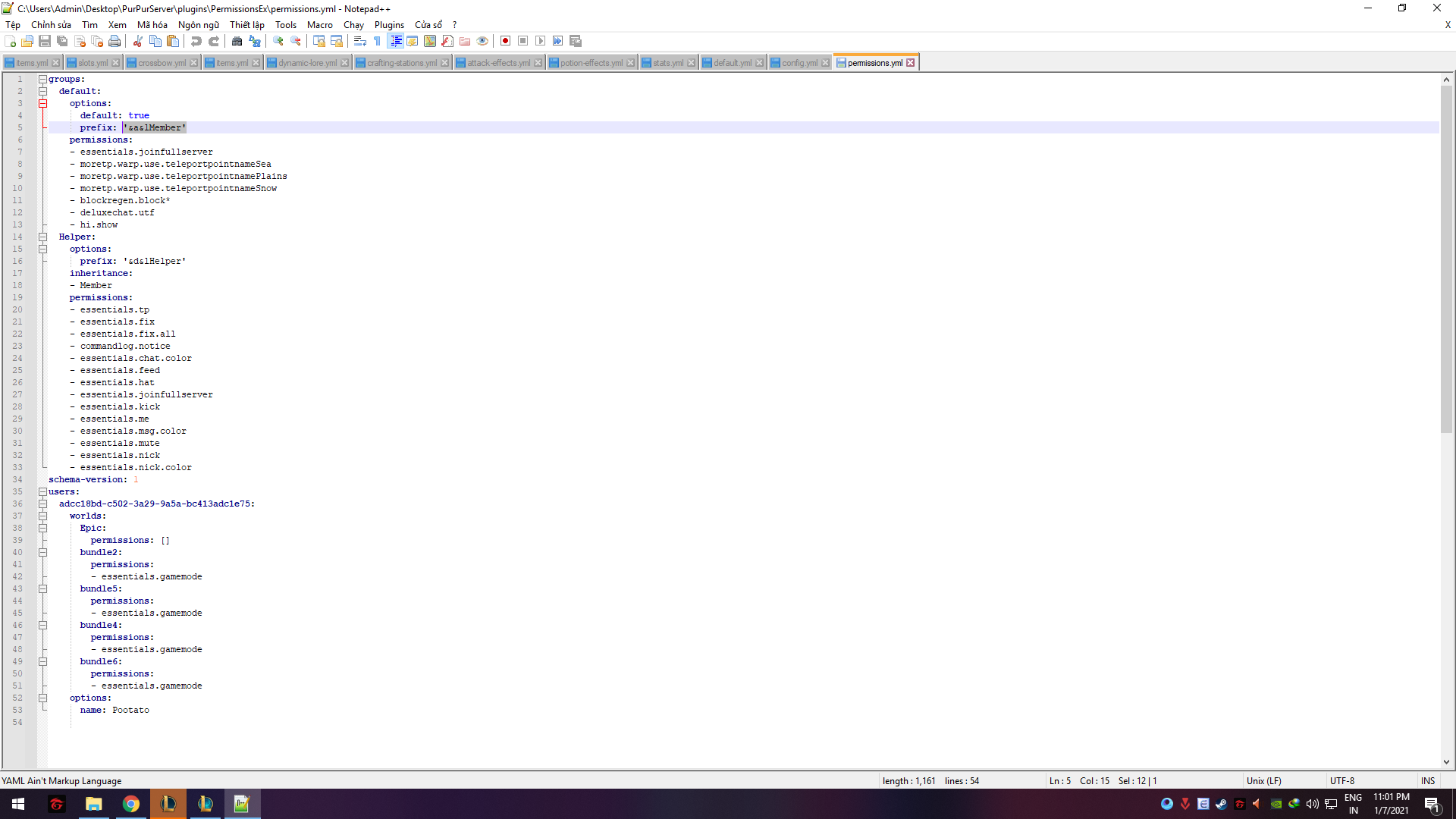Screen dimensions: 1456x819
Task: Collapse the groups fold marker on line 1
Action: point(43,79)
